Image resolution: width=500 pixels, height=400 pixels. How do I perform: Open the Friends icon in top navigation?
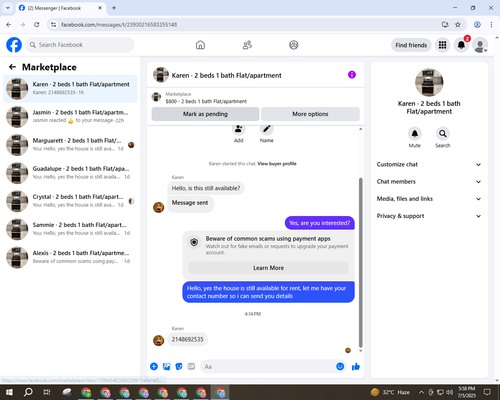[247, 45]
